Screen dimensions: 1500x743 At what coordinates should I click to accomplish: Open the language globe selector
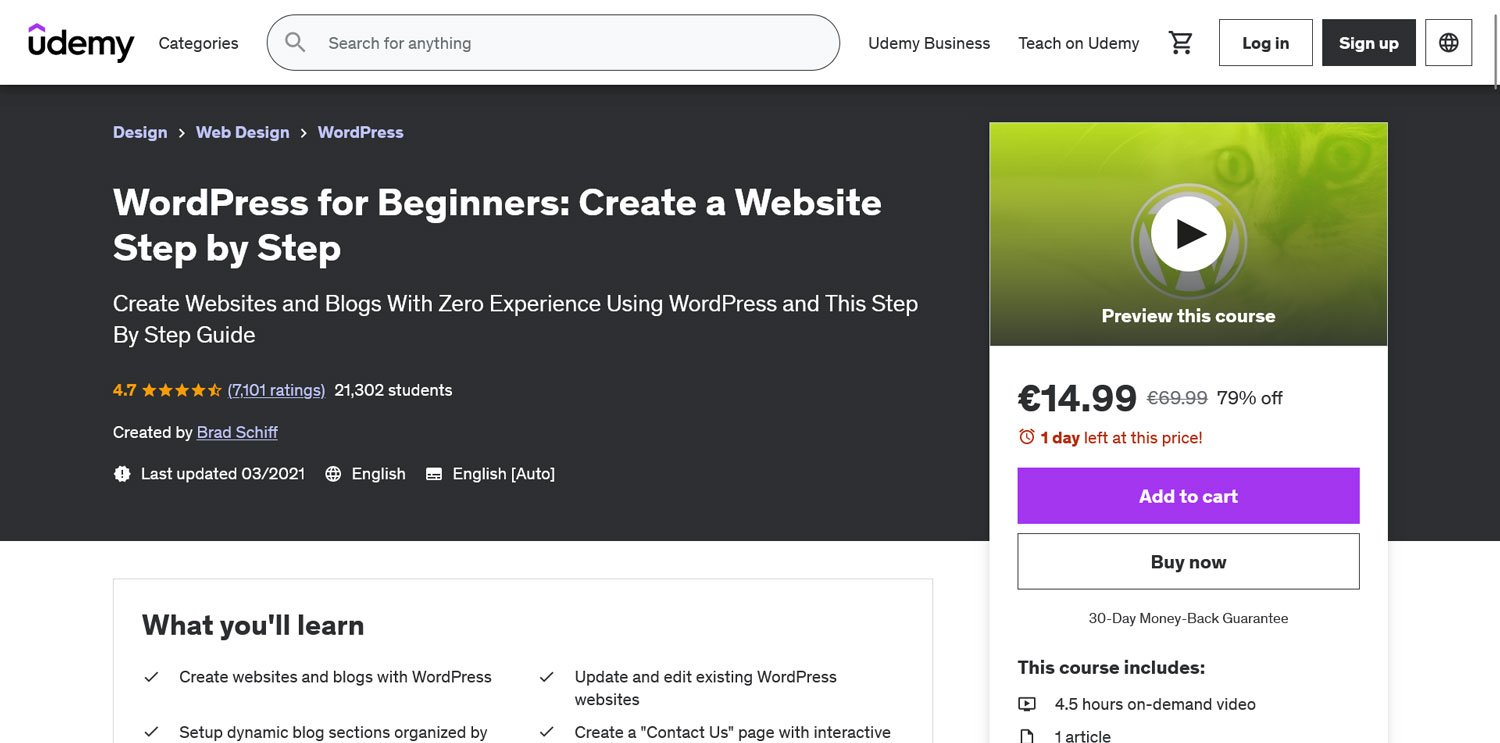[1448, 43]
